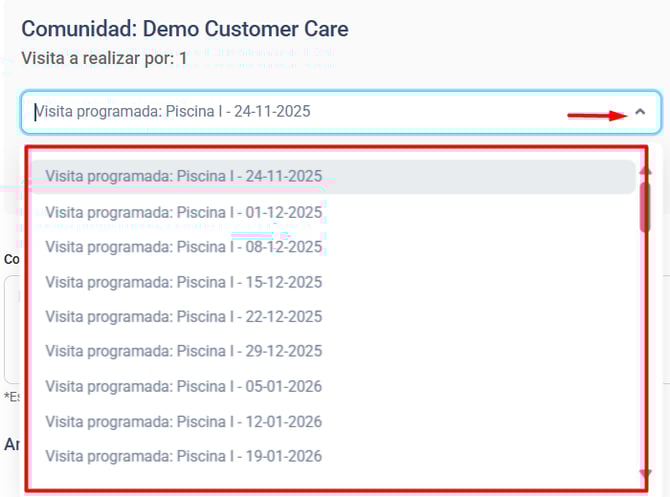The height and width of the screenshot is (497, 670).
Task: Click the dropdown list scrollbar thumb
Action: (x=645, y=205)
